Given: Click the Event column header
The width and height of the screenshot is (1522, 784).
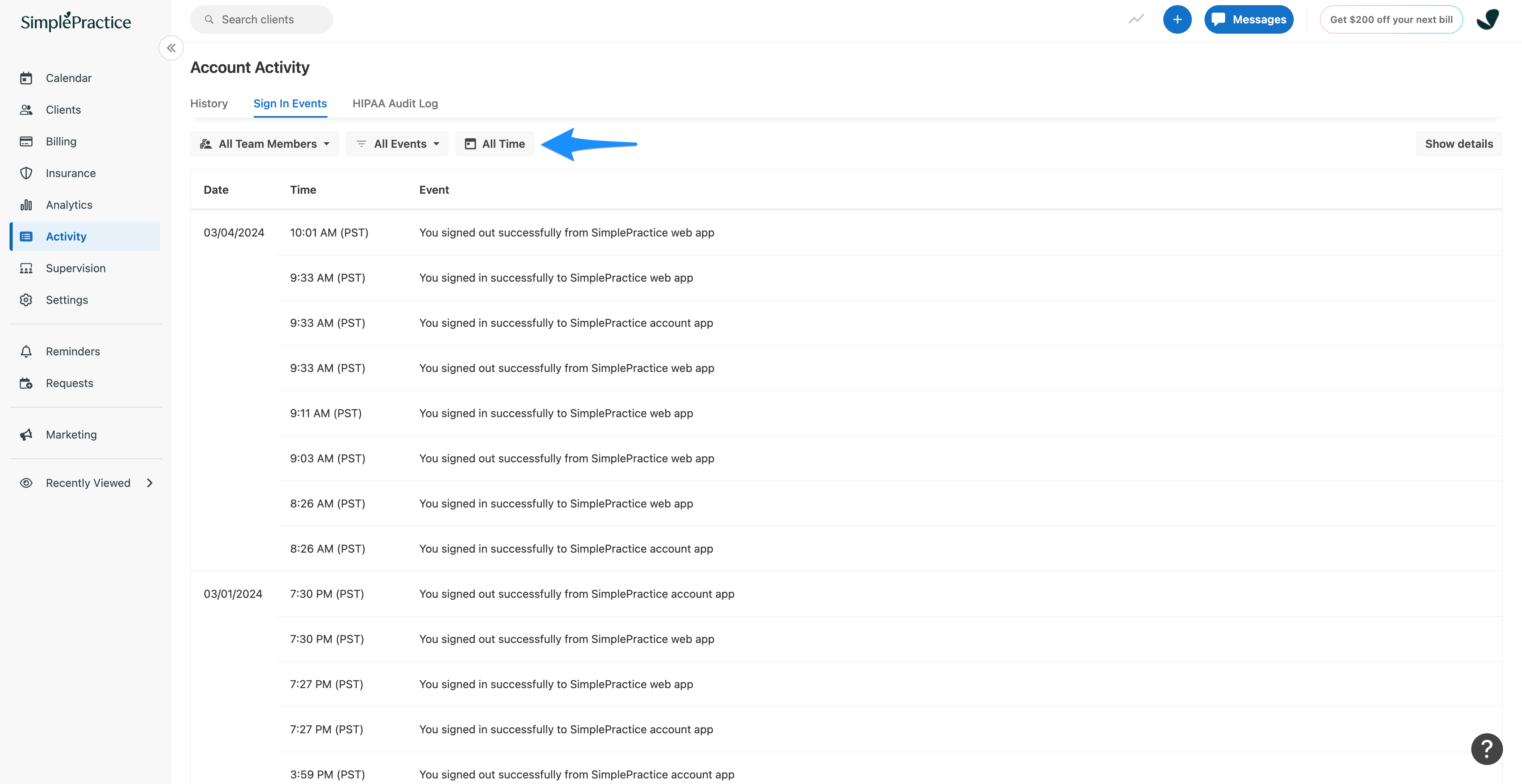Looking at the screenshot, I should pos(434,190).
